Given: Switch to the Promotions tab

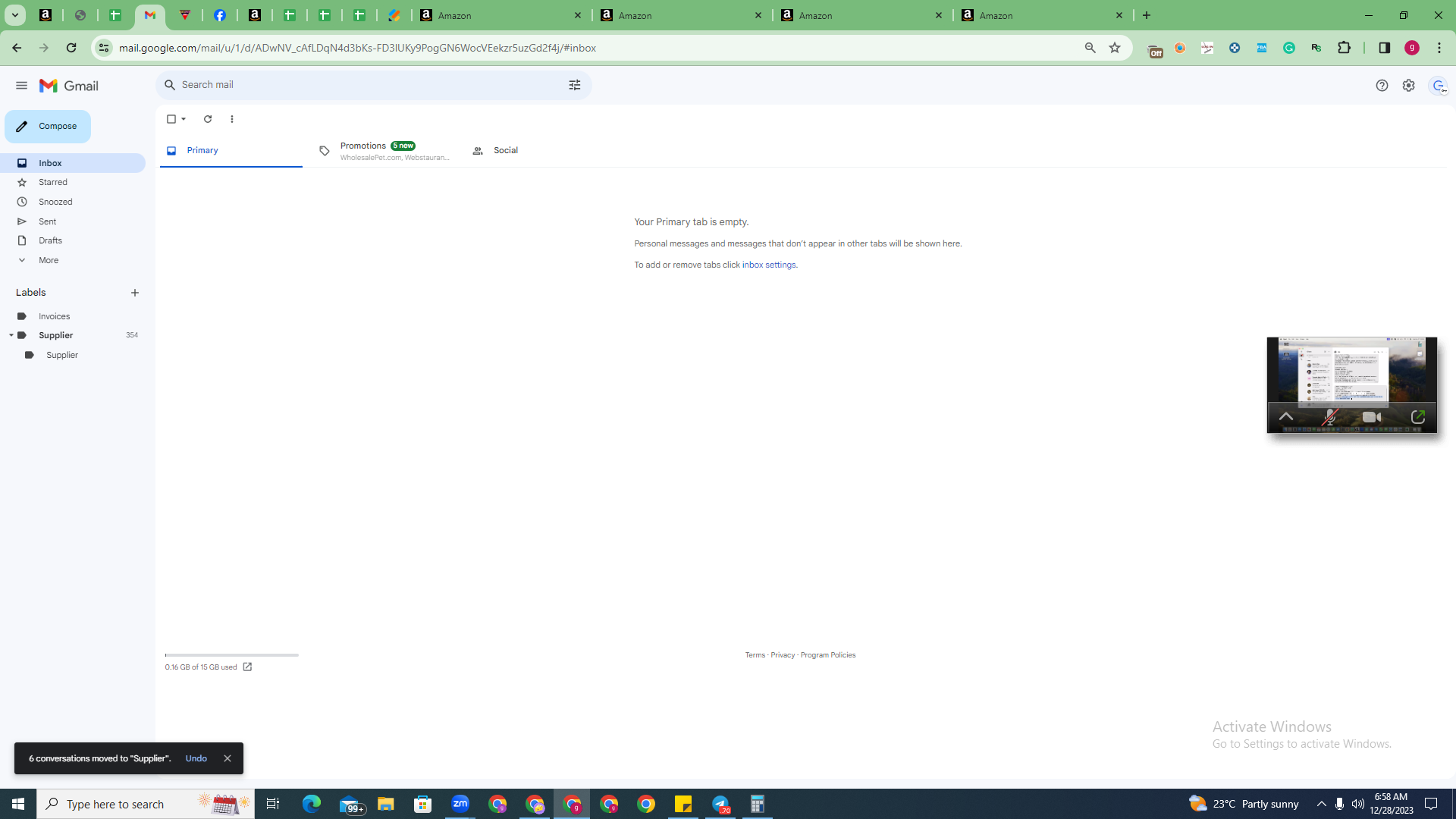Looking at the screenshot, I should coord(384,151).
